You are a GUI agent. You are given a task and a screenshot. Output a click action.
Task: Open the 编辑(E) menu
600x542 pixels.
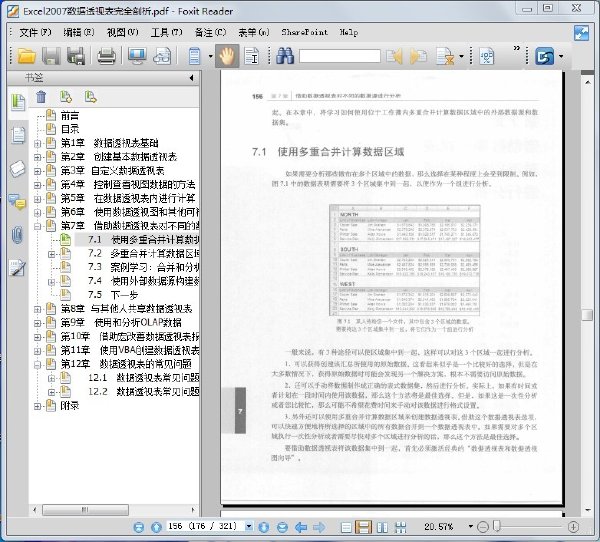pyautogui.click(x=79, y=33)
